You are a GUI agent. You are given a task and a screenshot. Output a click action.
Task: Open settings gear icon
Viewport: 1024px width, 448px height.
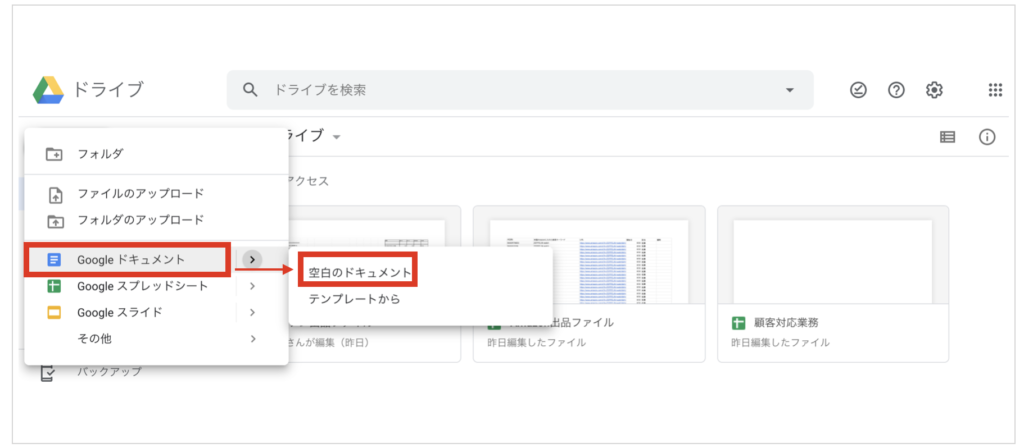click(934, 90)
